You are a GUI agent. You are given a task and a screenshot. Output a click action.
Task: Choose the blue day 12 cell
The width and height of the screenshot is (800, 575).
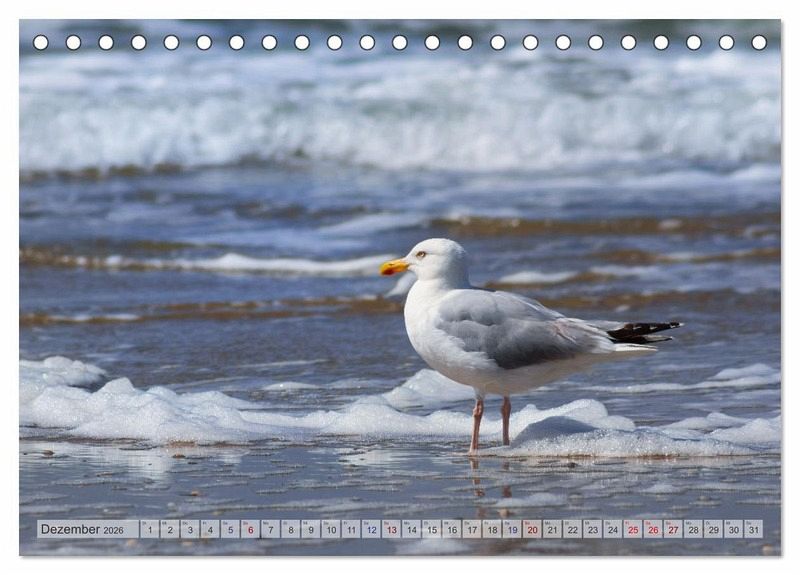coord(371,529)
